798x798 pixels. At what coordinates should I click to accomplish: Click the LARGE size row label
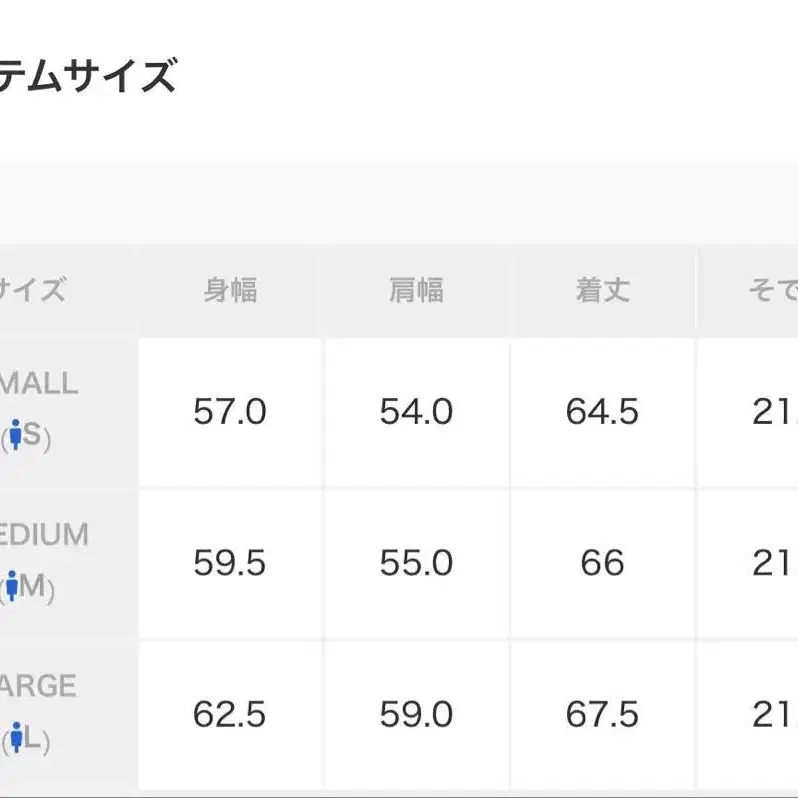tap(38, 686)
